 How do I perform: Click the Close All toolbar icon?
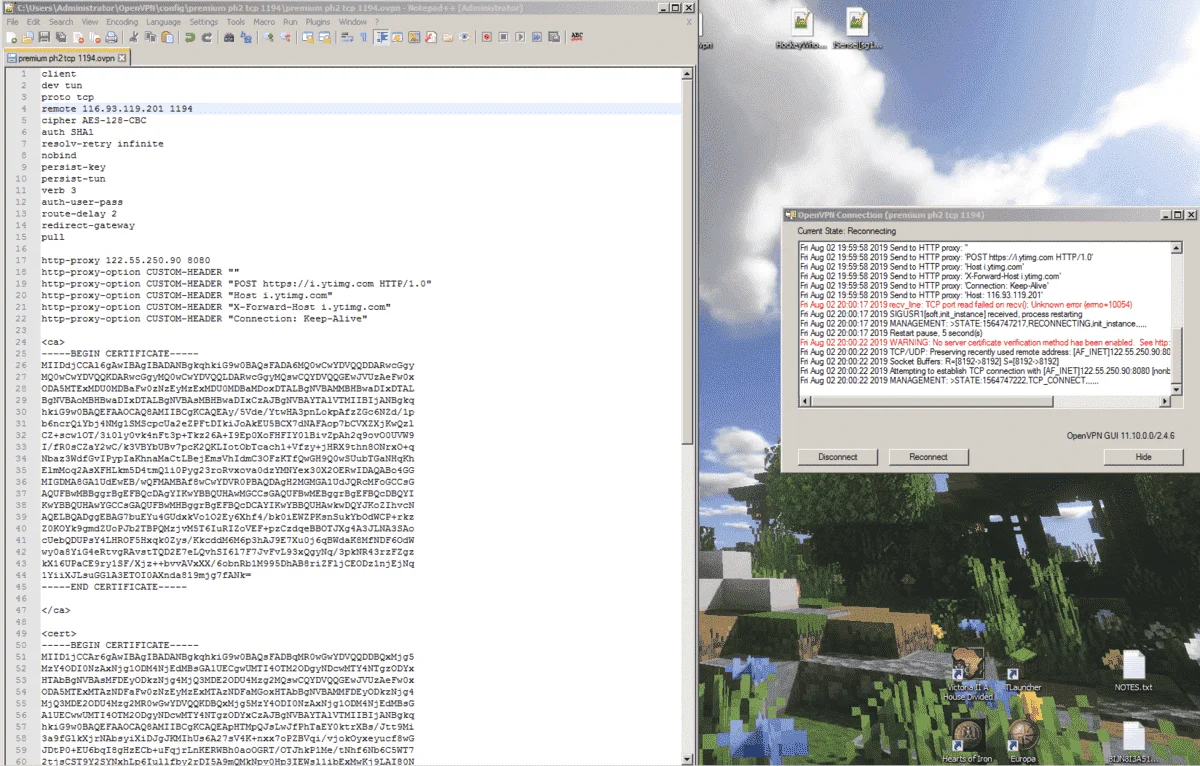point(95,37)
